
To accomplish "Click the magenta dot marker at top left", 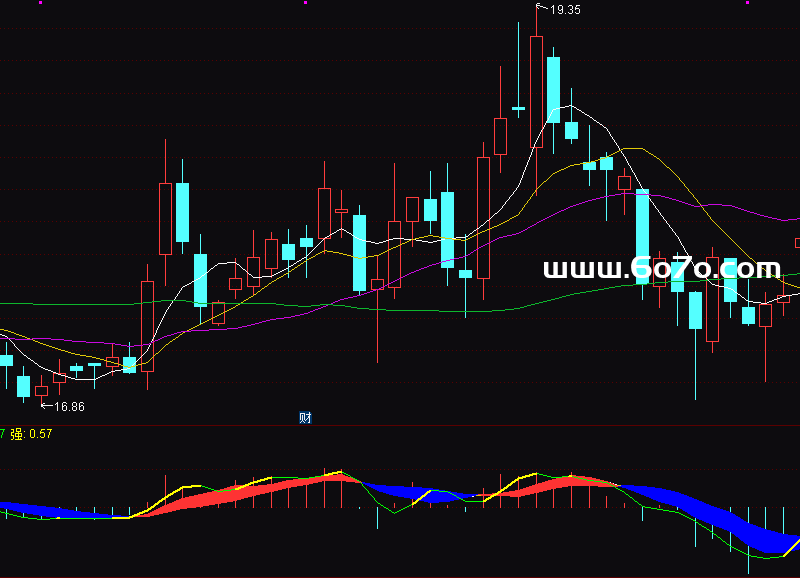I will tap(41, 3).
